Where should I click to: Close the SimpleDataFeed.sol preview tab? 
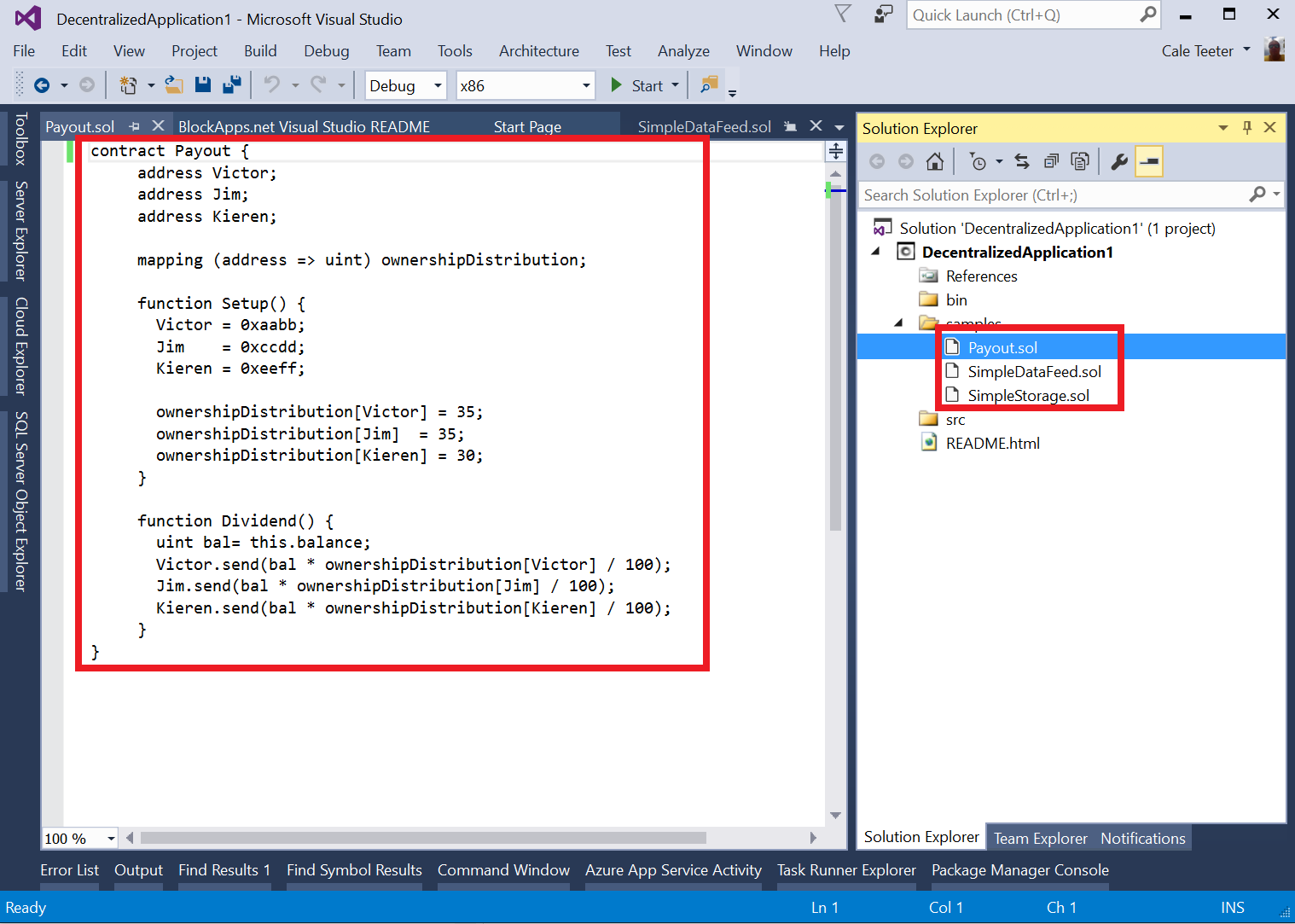(x=816, y=126)
